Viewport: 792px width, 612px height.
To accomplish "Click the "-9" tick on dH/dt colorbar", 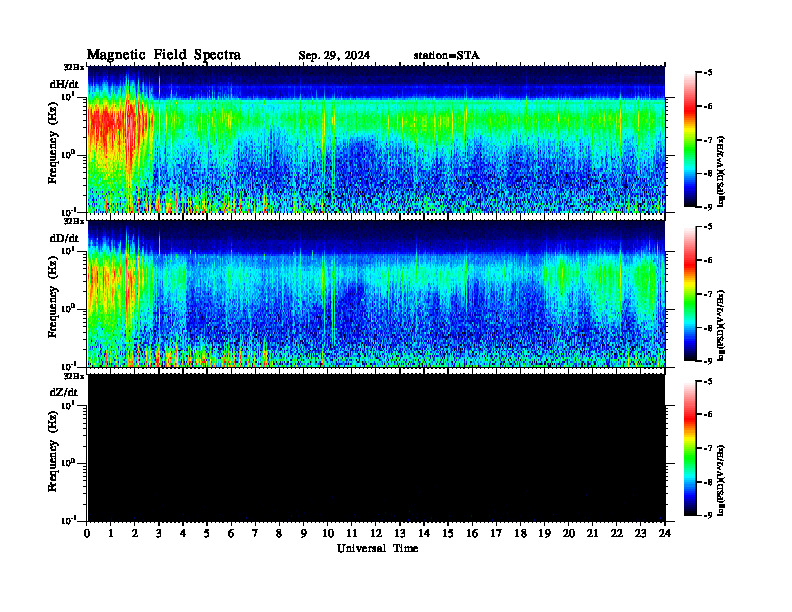I will 708,207.
